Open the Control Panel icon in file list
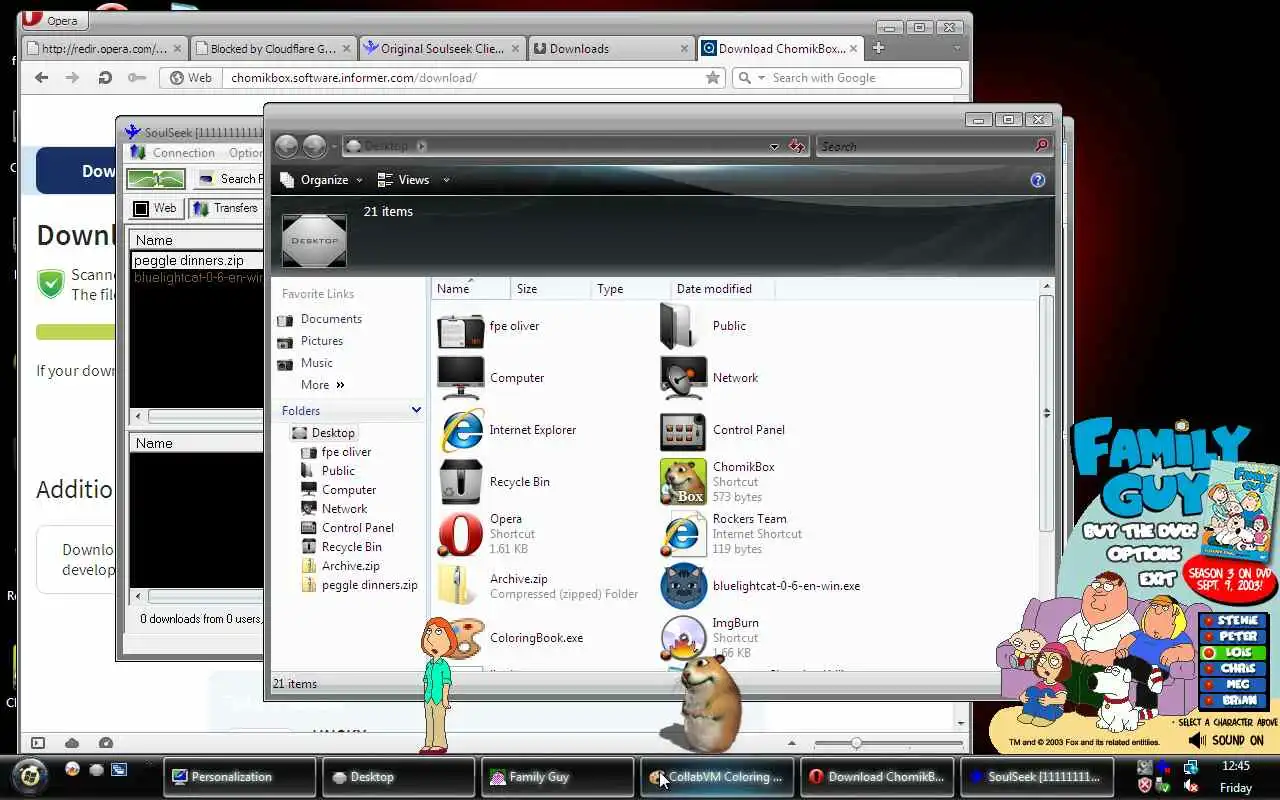1280x800 pixels. (684, 430)
